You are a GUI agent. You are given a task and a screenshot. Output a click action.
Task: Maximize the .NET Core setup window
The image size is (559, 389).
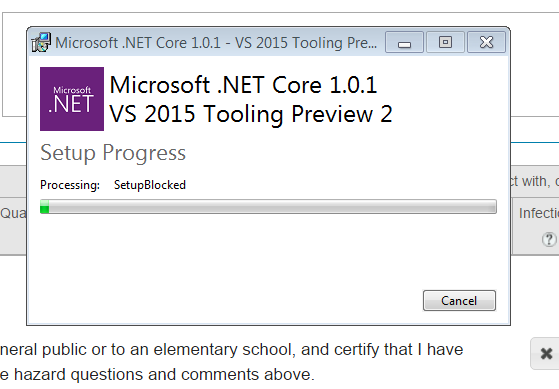(445, 42)
